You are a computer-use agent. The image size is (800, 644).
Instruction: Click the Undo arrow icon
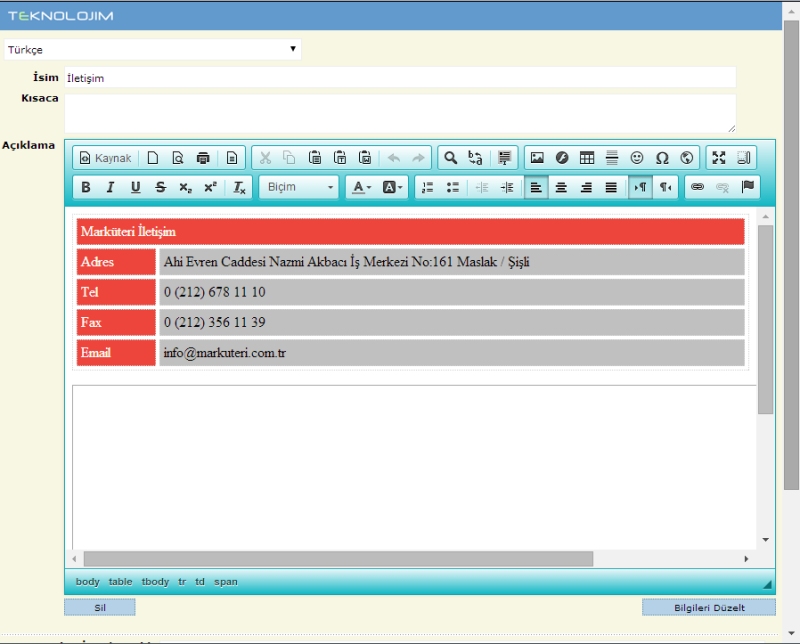pos(393,158)
